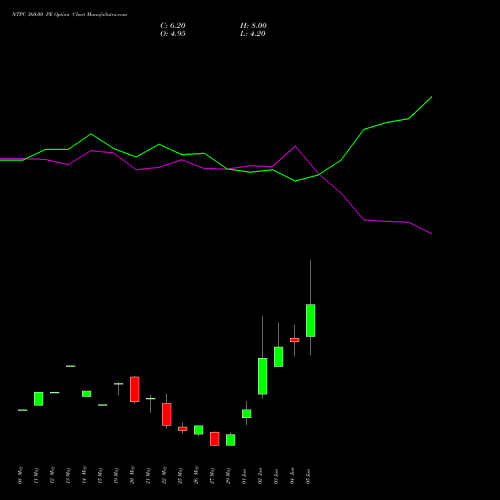Click the red candle for 27 May

[215, 439]
